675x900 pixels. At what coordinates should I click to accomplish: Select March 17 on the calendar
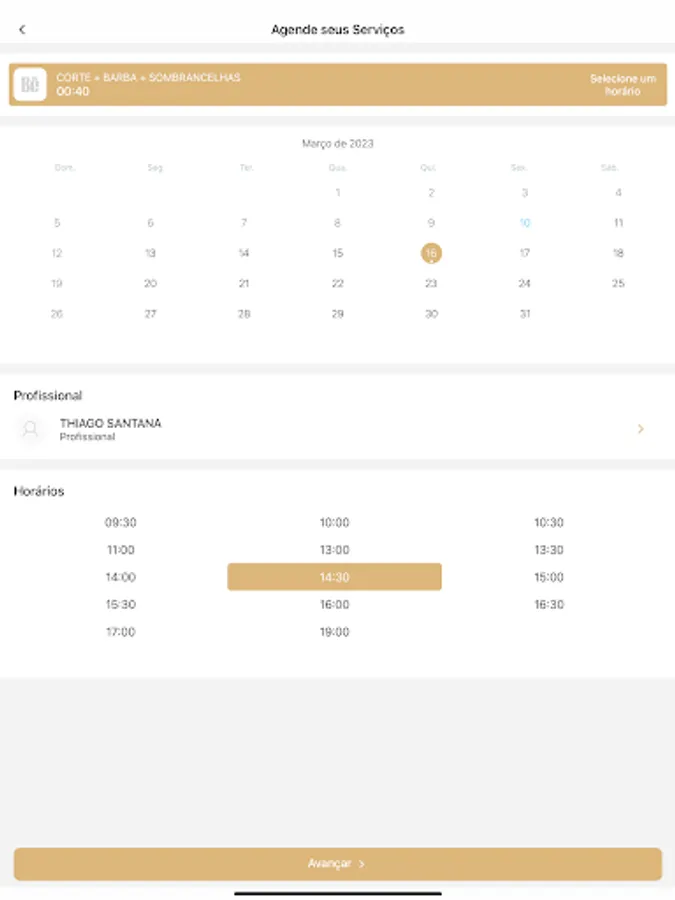[525, 253]
